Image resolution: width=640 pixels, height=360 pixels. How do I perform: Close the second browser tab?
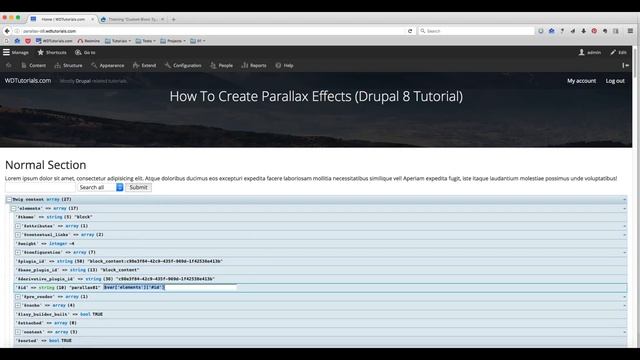click(x=162, y=19)
